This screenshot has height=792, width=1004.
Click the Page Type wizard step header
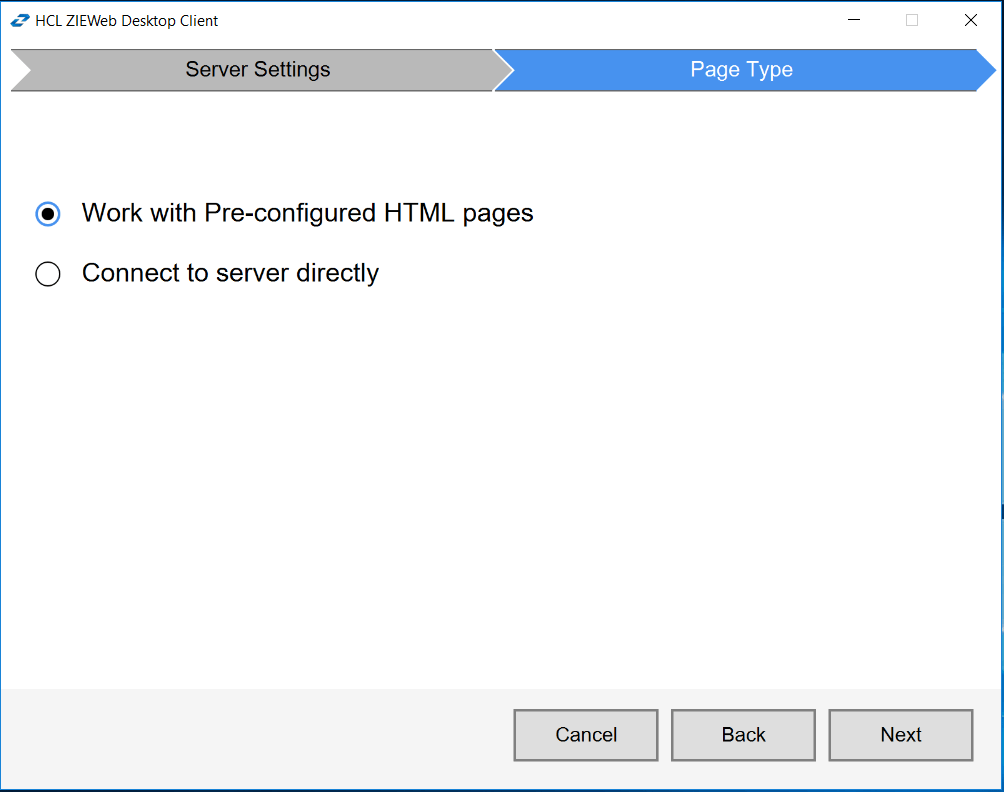[x=741, y=69]
